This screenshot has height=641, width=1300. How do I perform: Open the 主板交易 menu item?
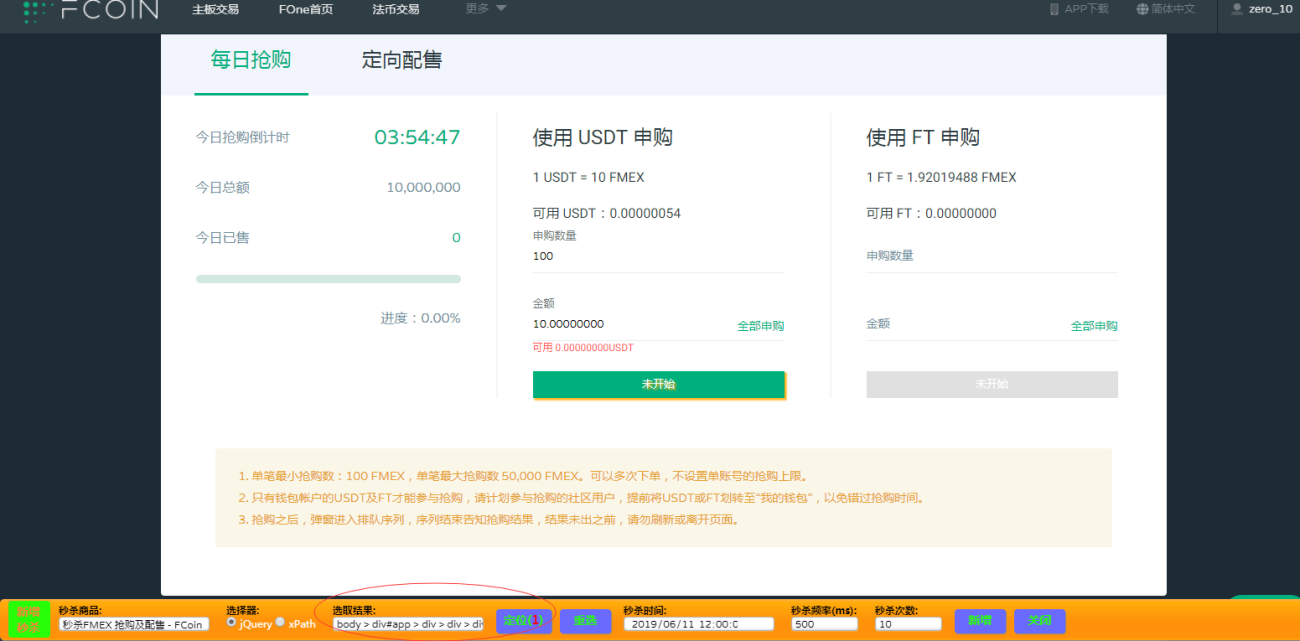pyautogui.click(x=216, y=9)
